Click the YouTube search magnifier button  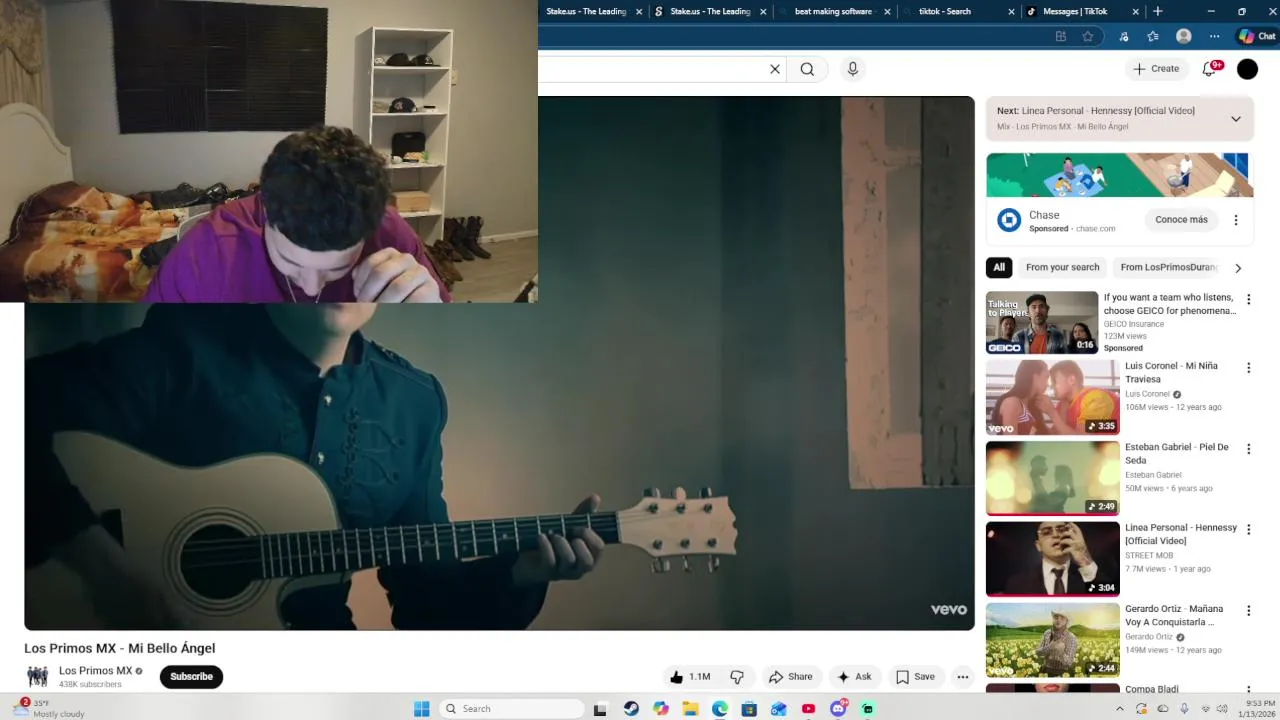click(x=807, y=69)
